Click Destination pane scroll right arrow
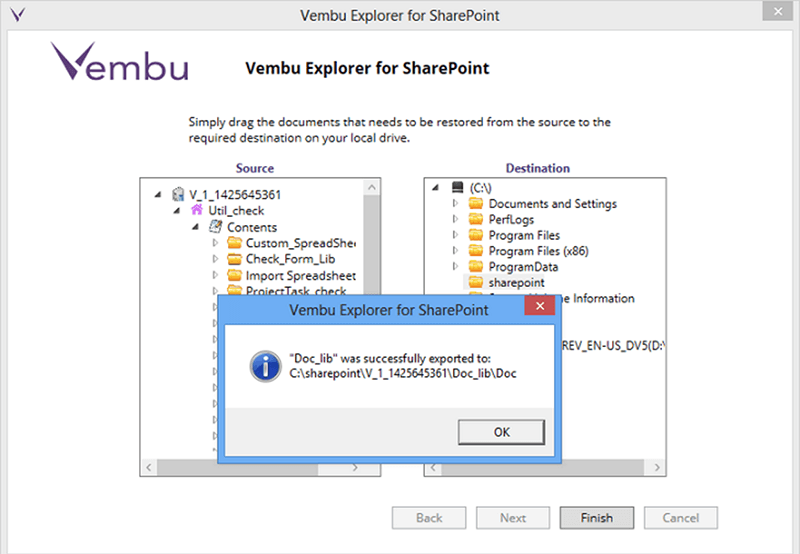Image resolution: width=800 pixels, height=554 pixels. tap(657, 467)
